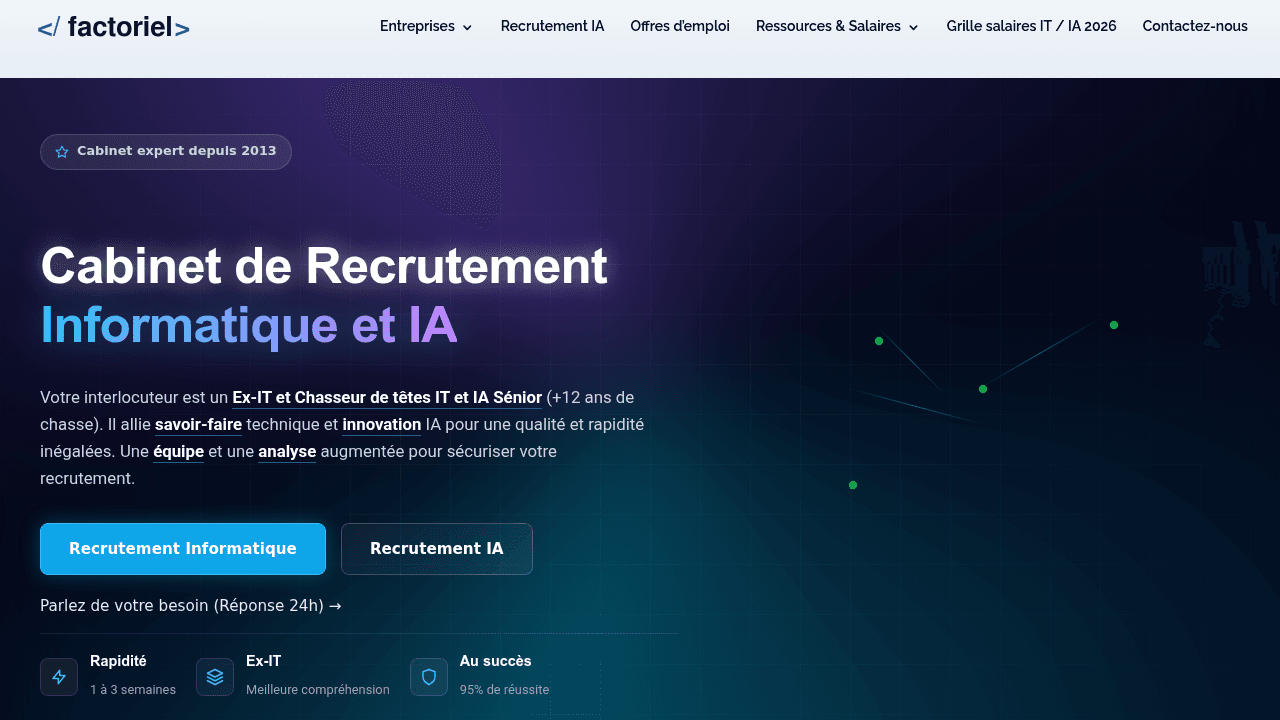Expand the Entreprises dropdown chevron
The width and height of the screenshot is (1280, 720).
(x=467, y=27)
